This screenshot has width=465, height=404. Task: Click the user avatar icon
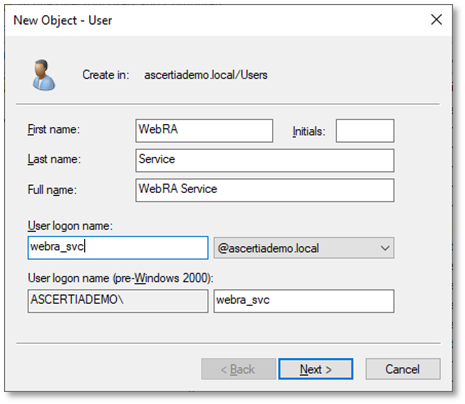coord(44,75)
